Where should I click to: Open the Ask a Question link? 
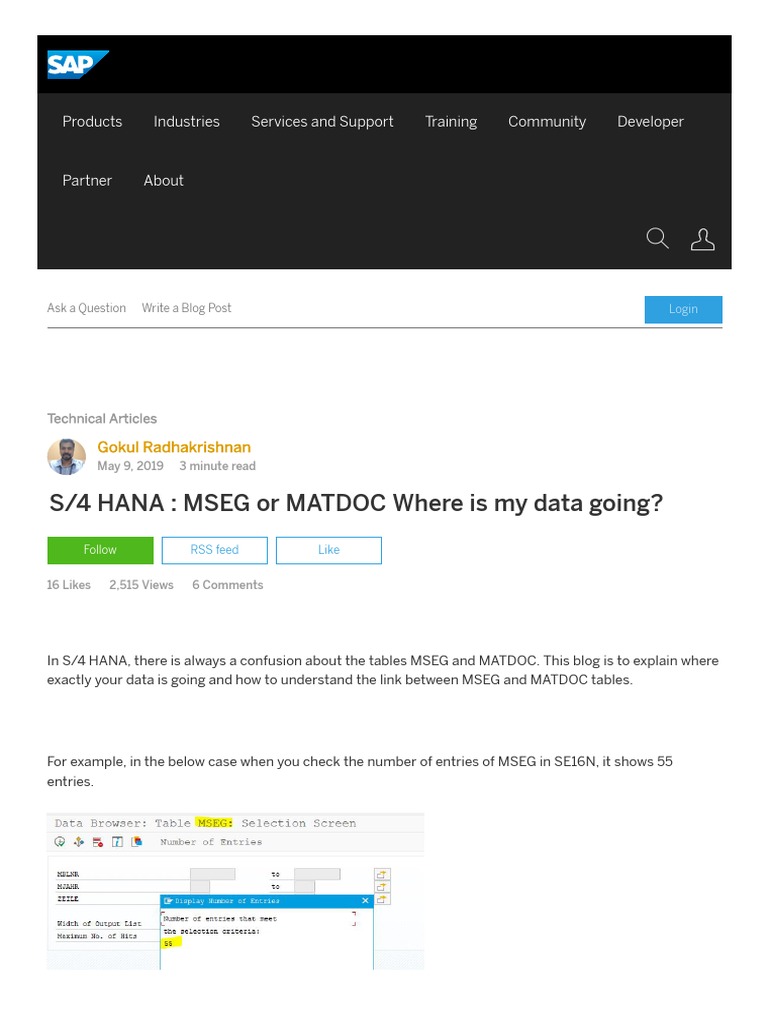86,308
